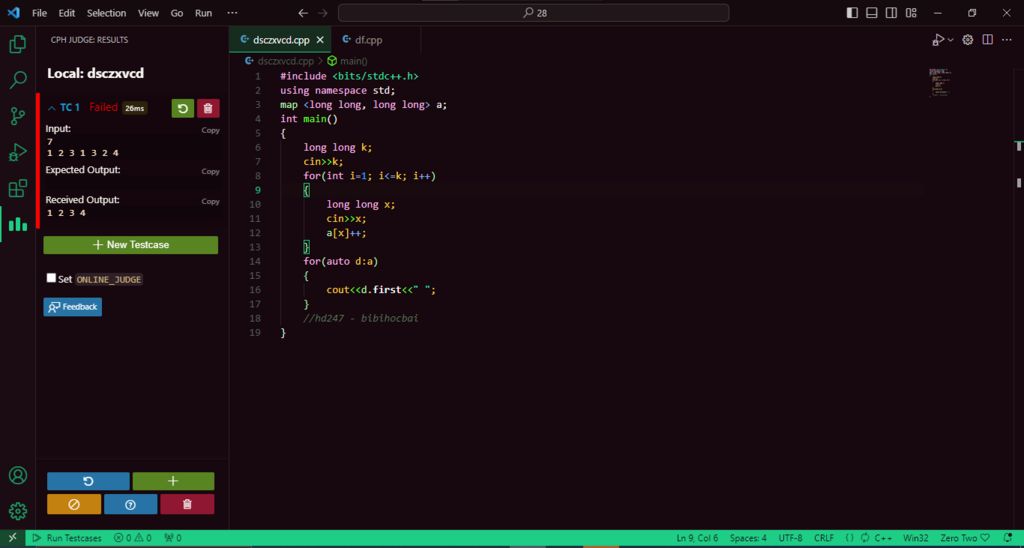Click the Run code play icon in editor toolbar

[x=938, y=40]
